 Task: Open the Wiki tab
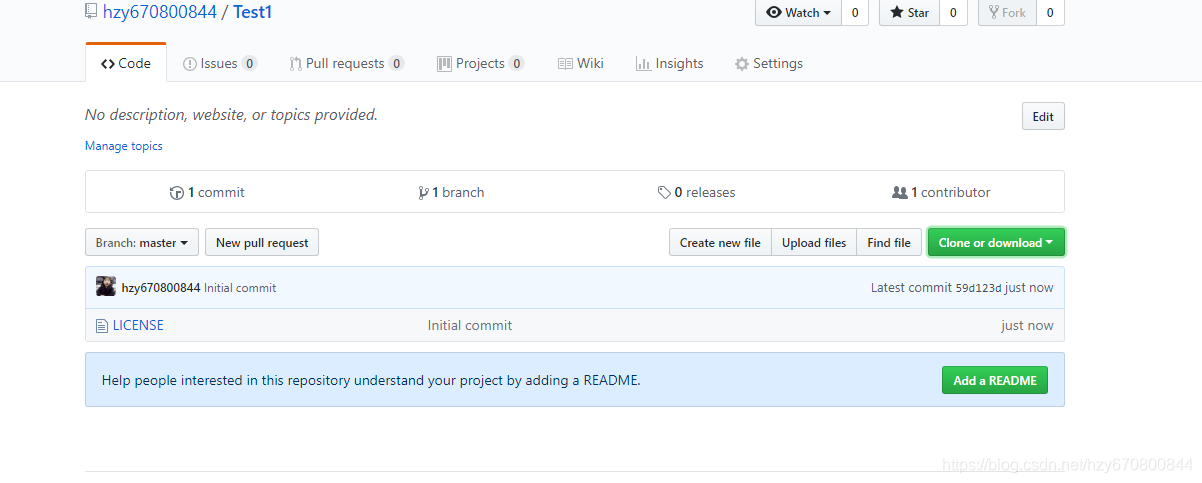581,63
